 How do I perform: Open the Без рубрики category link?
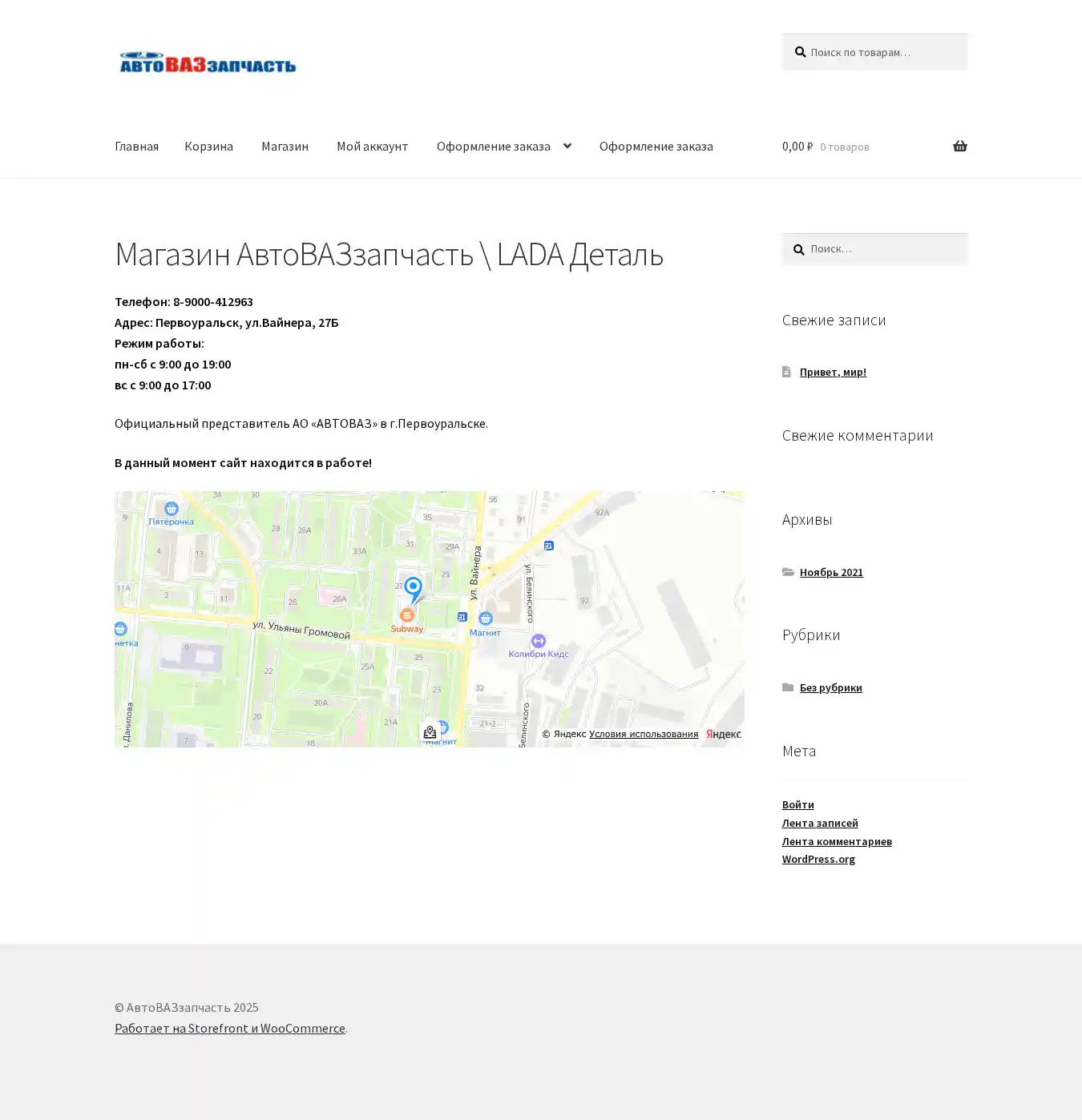click(830, 687)
